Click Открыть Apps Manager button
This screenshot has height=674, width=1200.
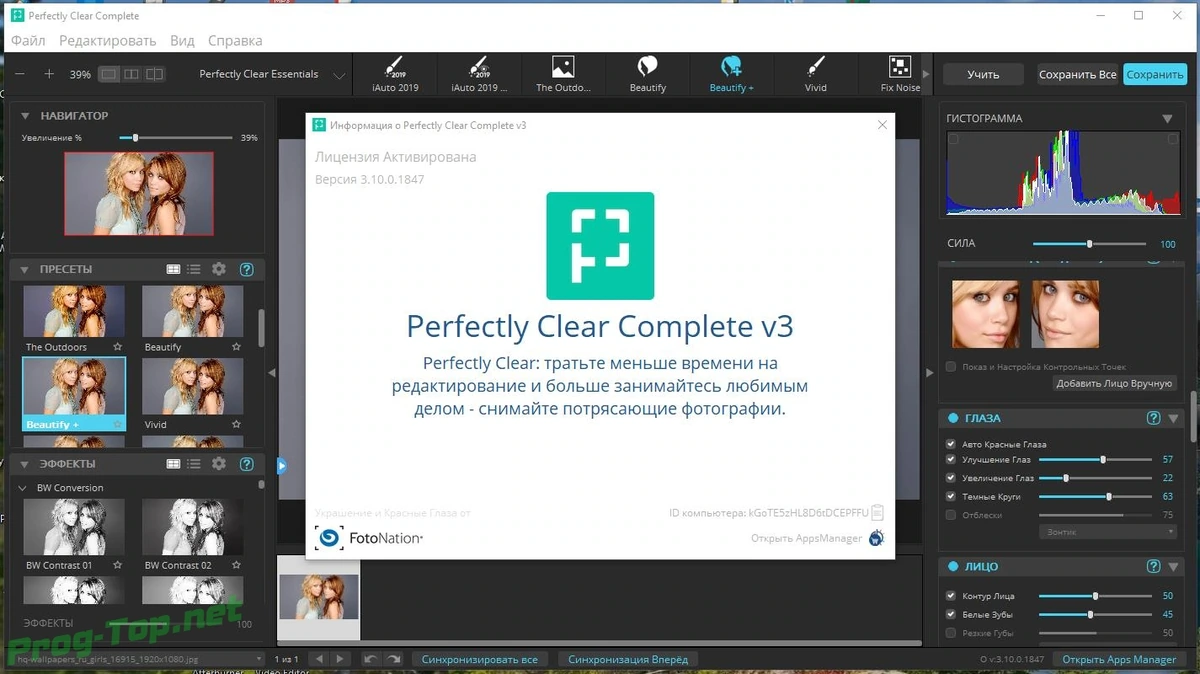[x=1119, y=659]
